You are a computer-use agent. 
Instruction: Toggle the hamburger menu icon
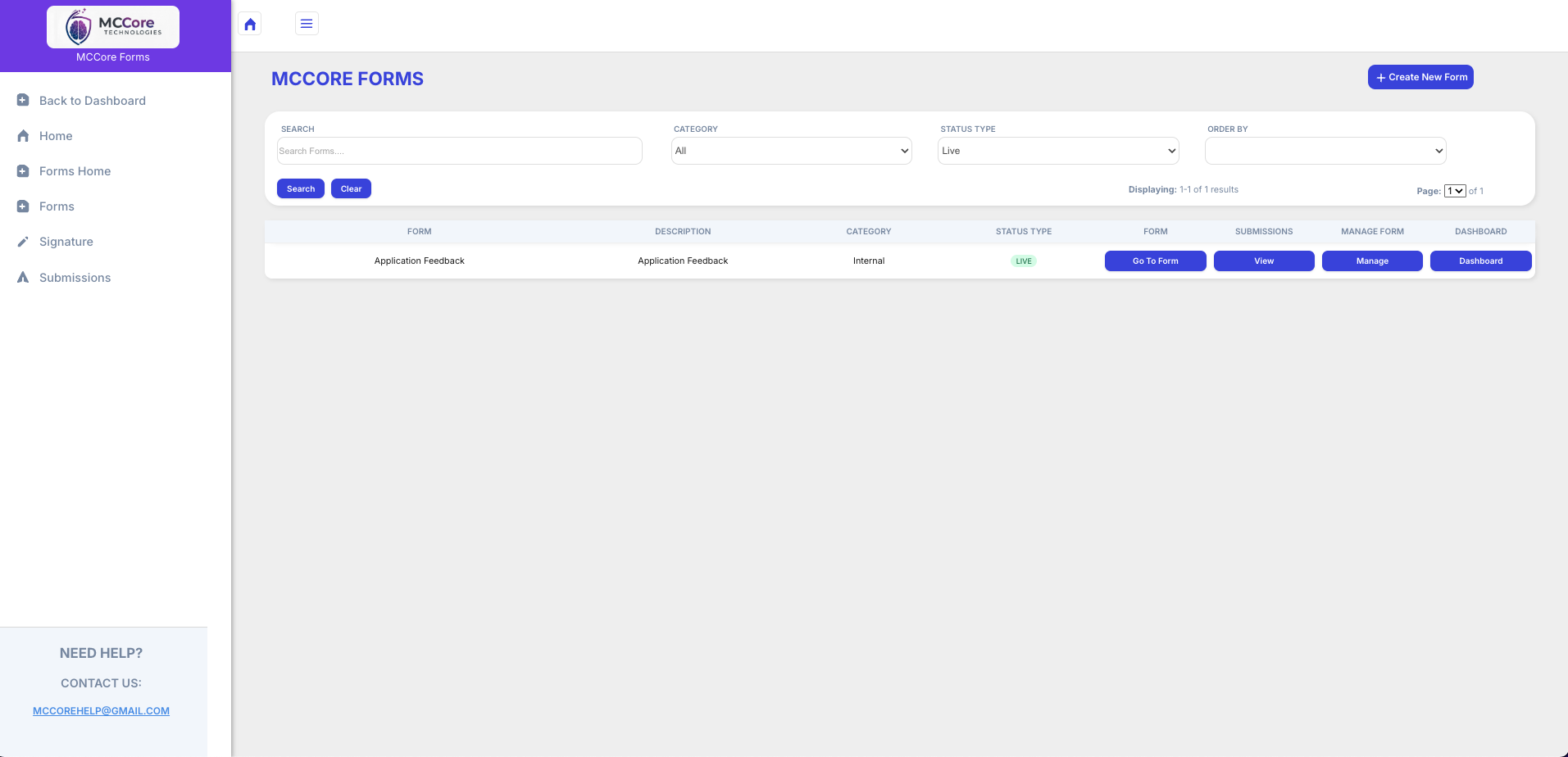307,24
